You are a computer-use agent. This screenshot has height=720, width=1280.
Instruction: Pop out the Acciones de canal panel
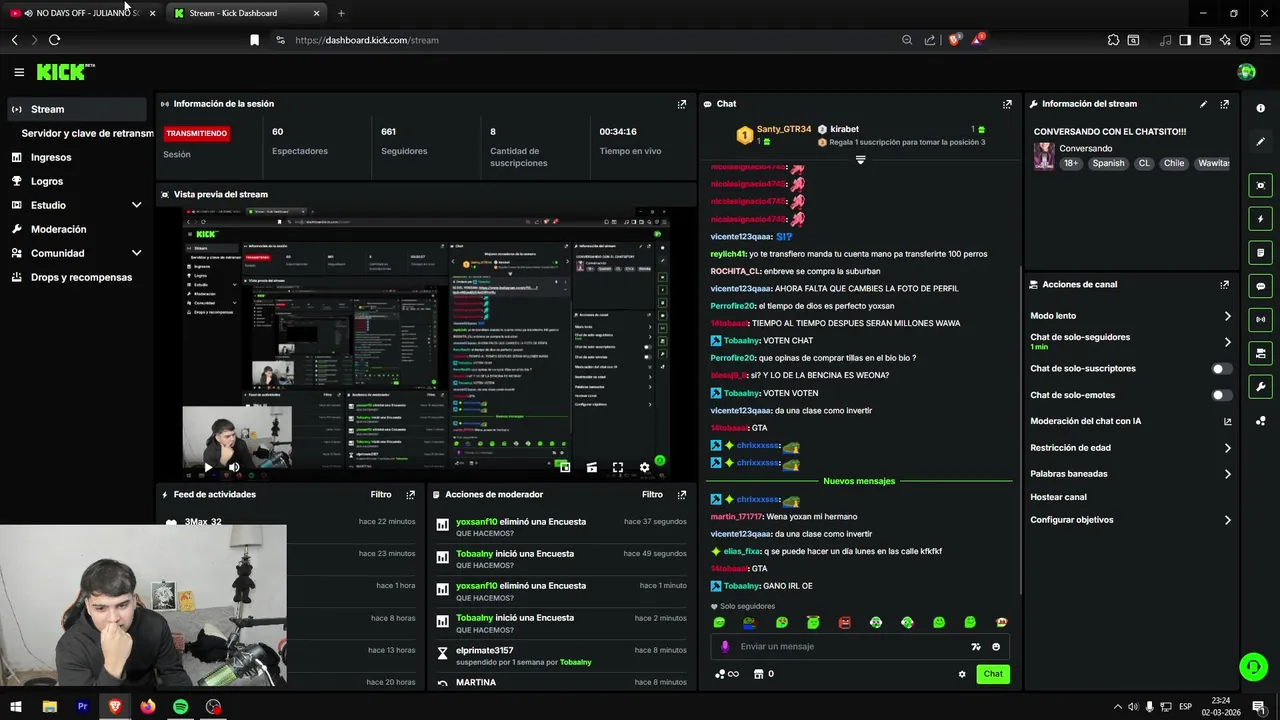click(1224, 285)
